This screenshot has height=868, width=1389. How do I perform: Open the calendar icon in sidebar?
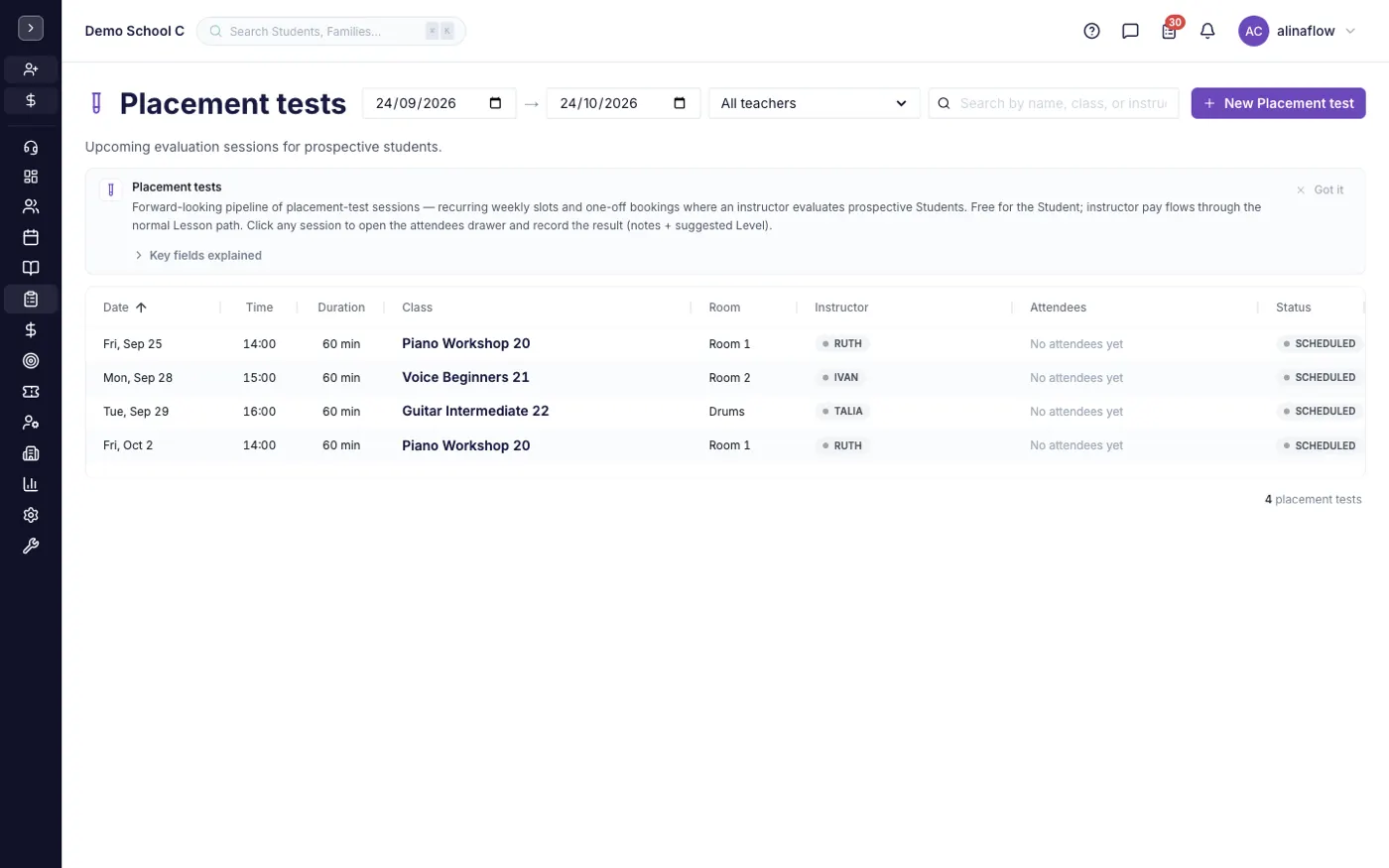tap(31, 237)
